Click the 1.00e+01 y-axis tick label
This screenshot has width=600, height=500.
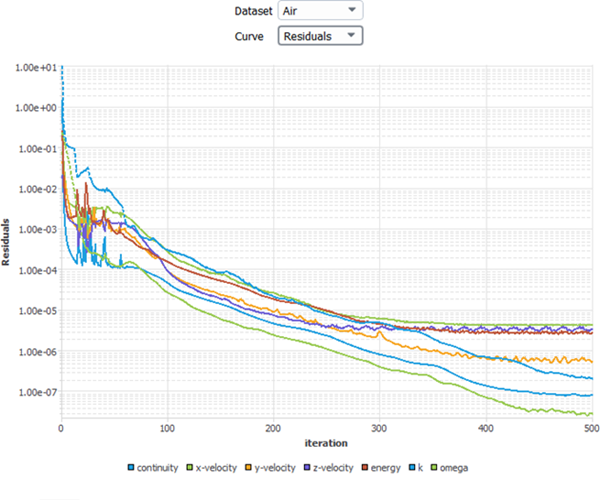pos(36,68)
